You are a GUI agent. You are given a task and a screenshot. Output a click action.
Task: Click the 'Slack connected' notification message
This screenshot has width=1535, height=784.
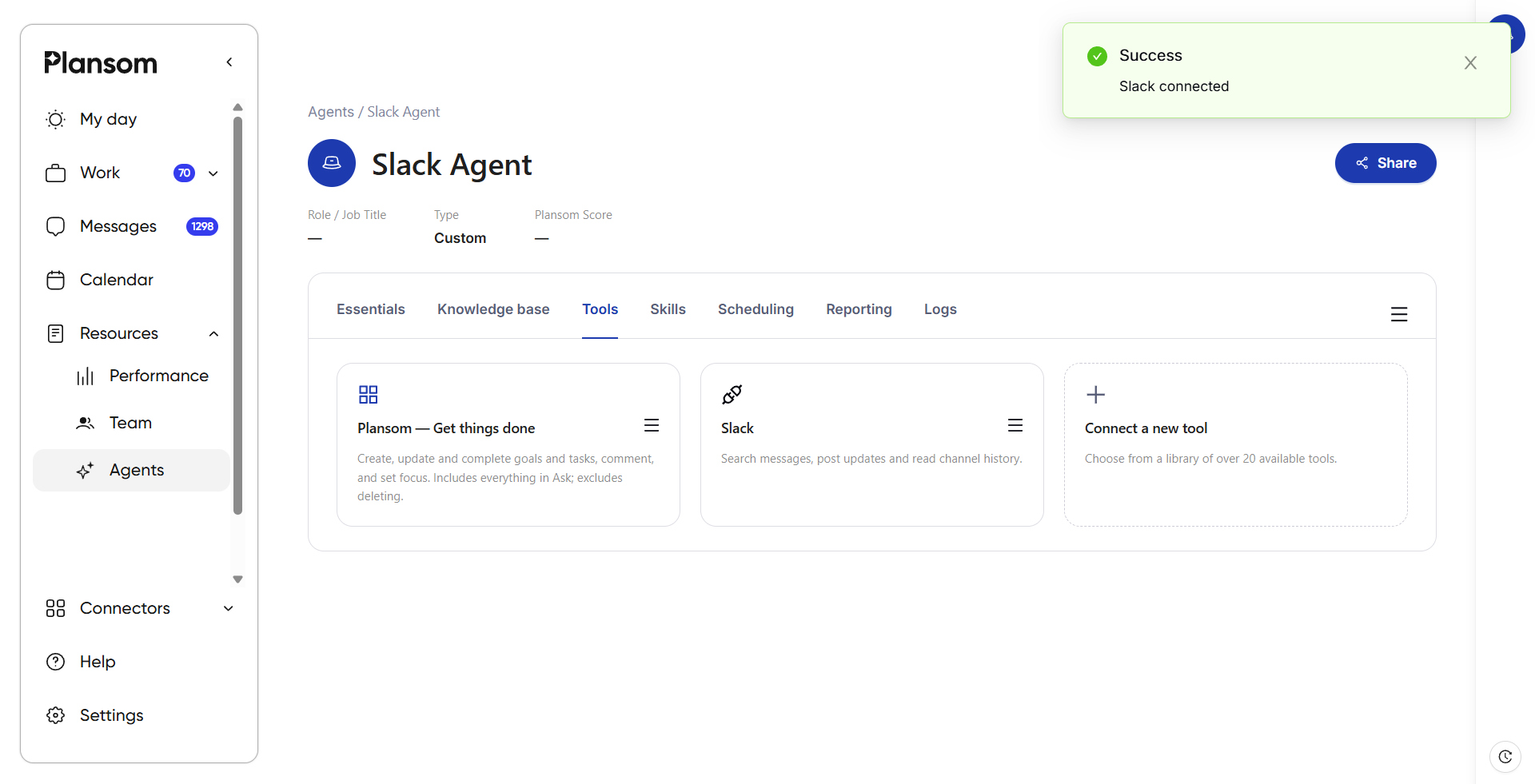coord(1174,86)
